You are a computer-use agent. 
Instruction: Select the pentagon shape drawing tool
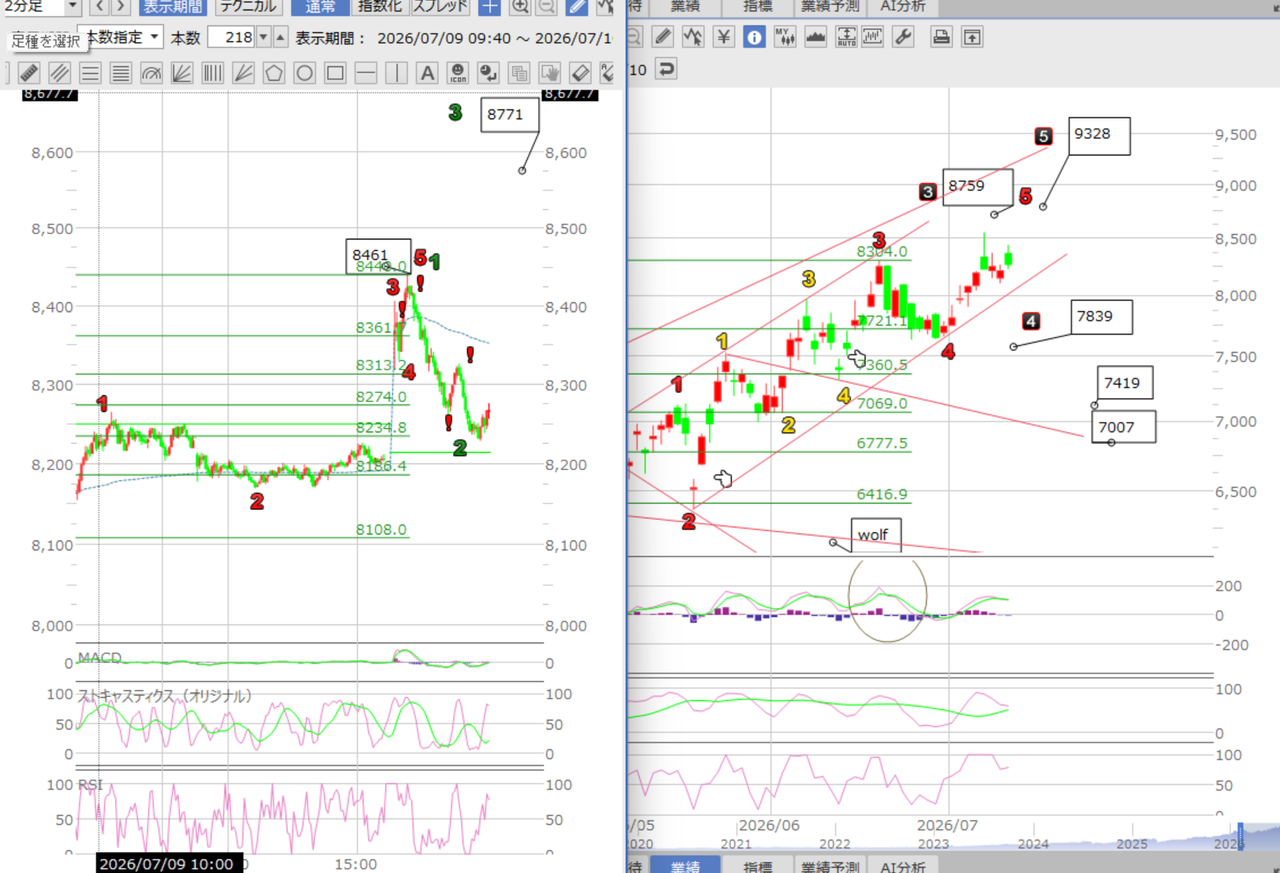coord(274,73)
